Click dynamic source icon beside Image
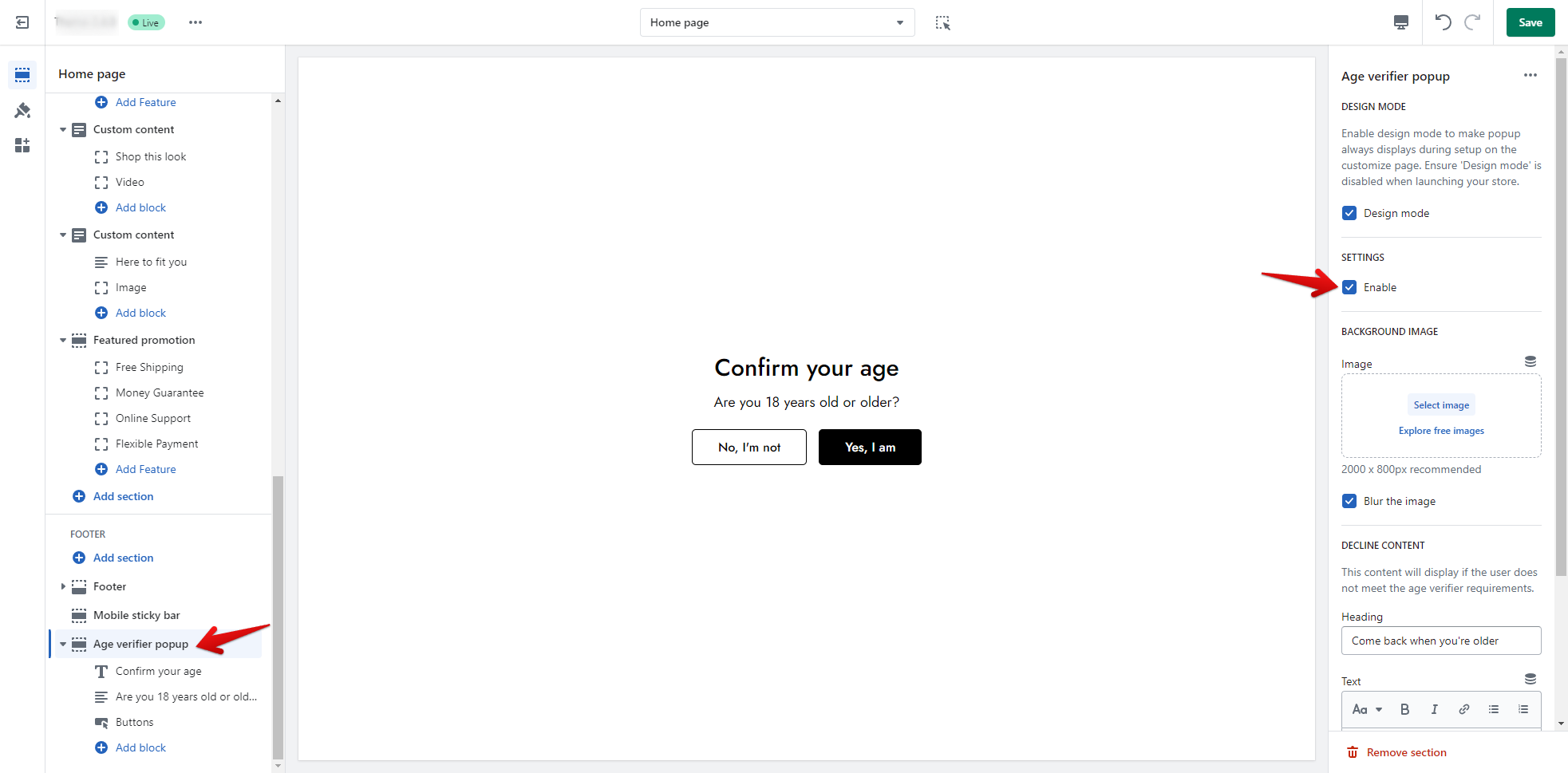1568x773 pixels. tap(1530, 361)
